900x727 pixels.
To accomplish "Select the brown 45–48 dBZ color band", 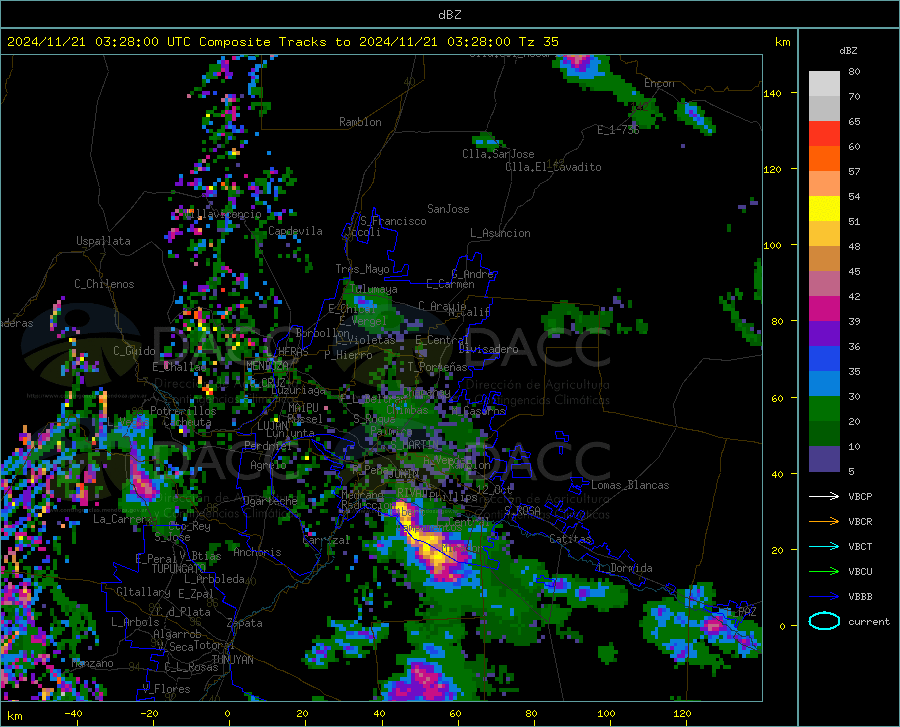I will pos(824,259).
